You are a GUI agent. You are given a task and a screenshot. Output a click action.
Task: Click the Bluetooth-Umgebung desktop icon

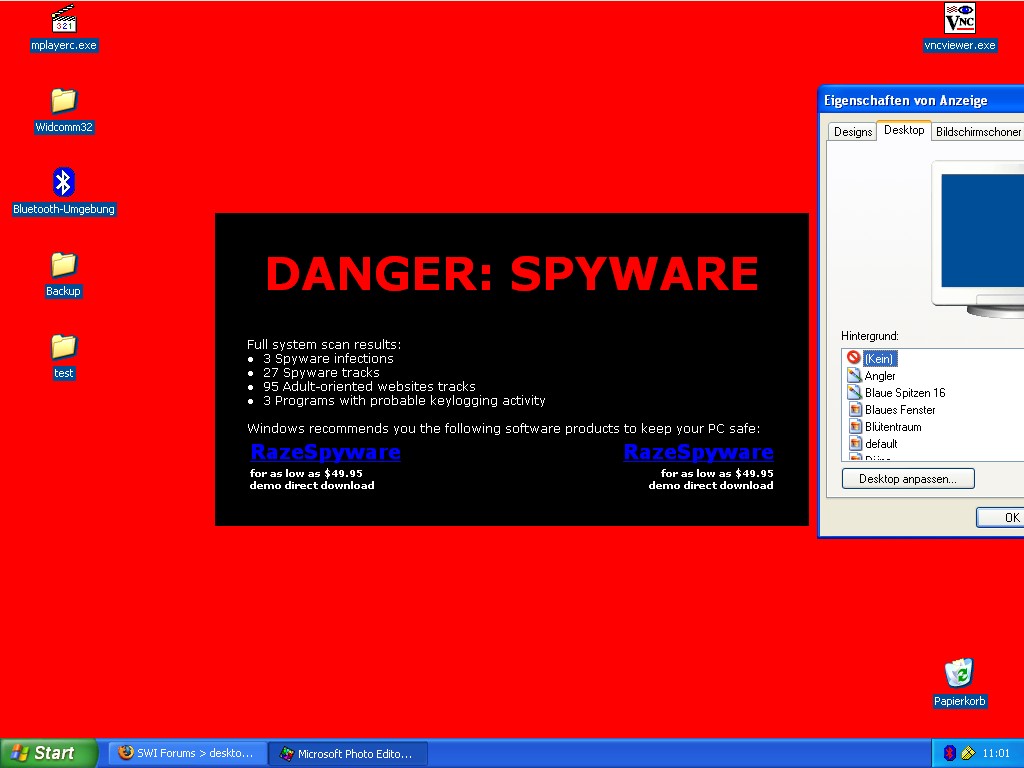tap(64, 192)
